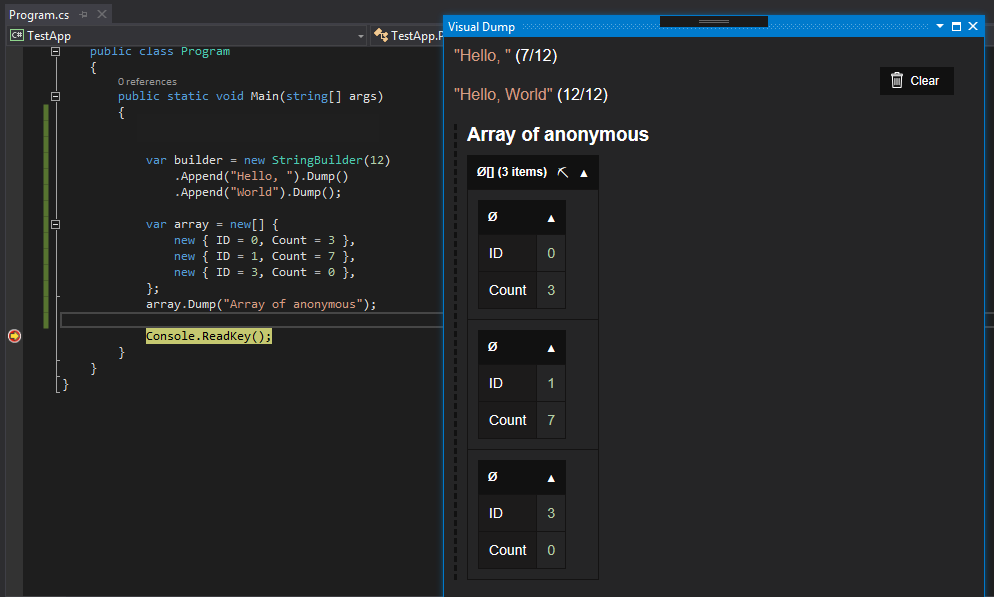Open the Visual Dump window options dropdown
This screenshot has height=597, width=994.
coord(939,27)
